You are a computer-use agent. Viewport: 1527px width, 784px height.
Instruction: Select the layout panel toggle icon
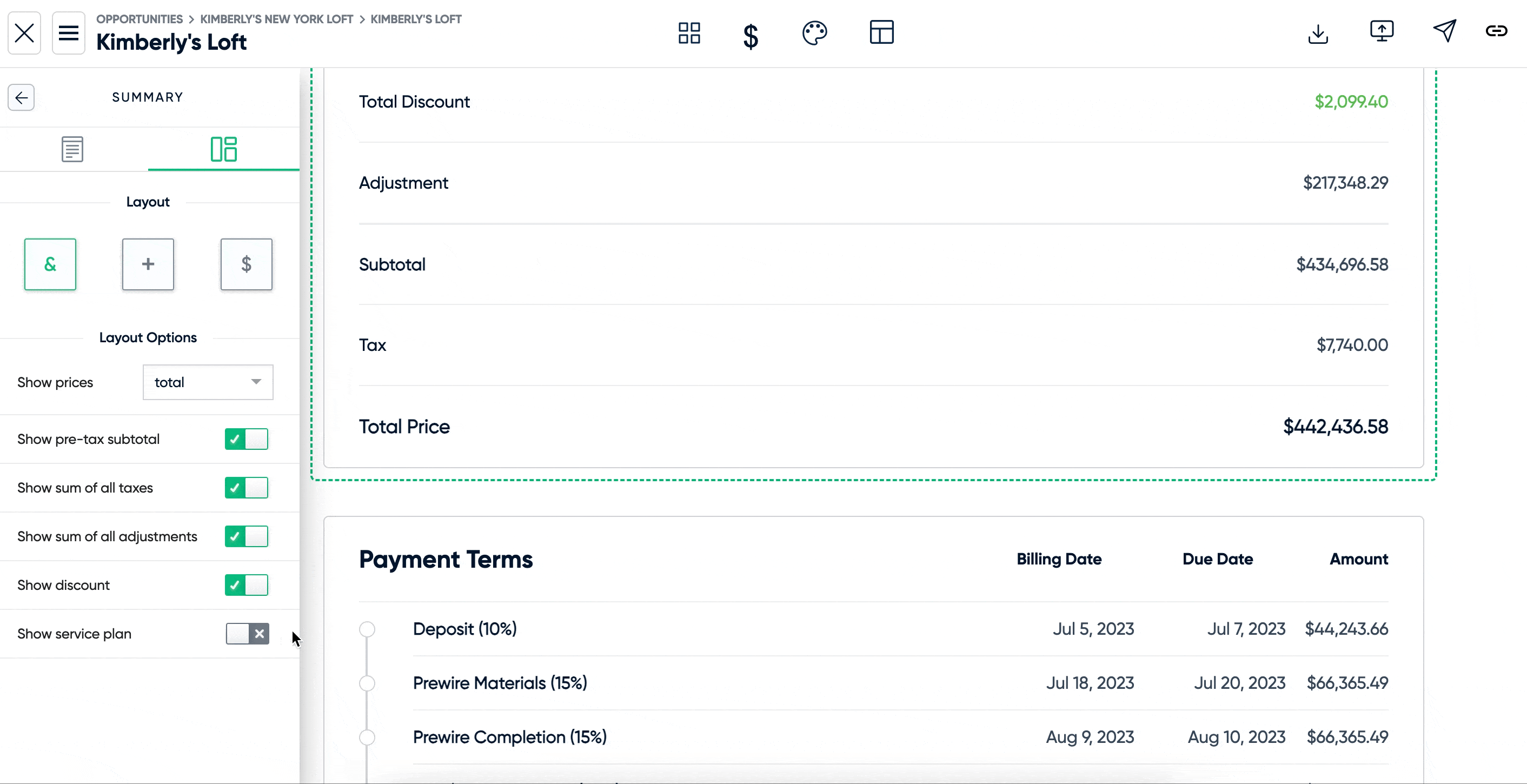(223, 149)
